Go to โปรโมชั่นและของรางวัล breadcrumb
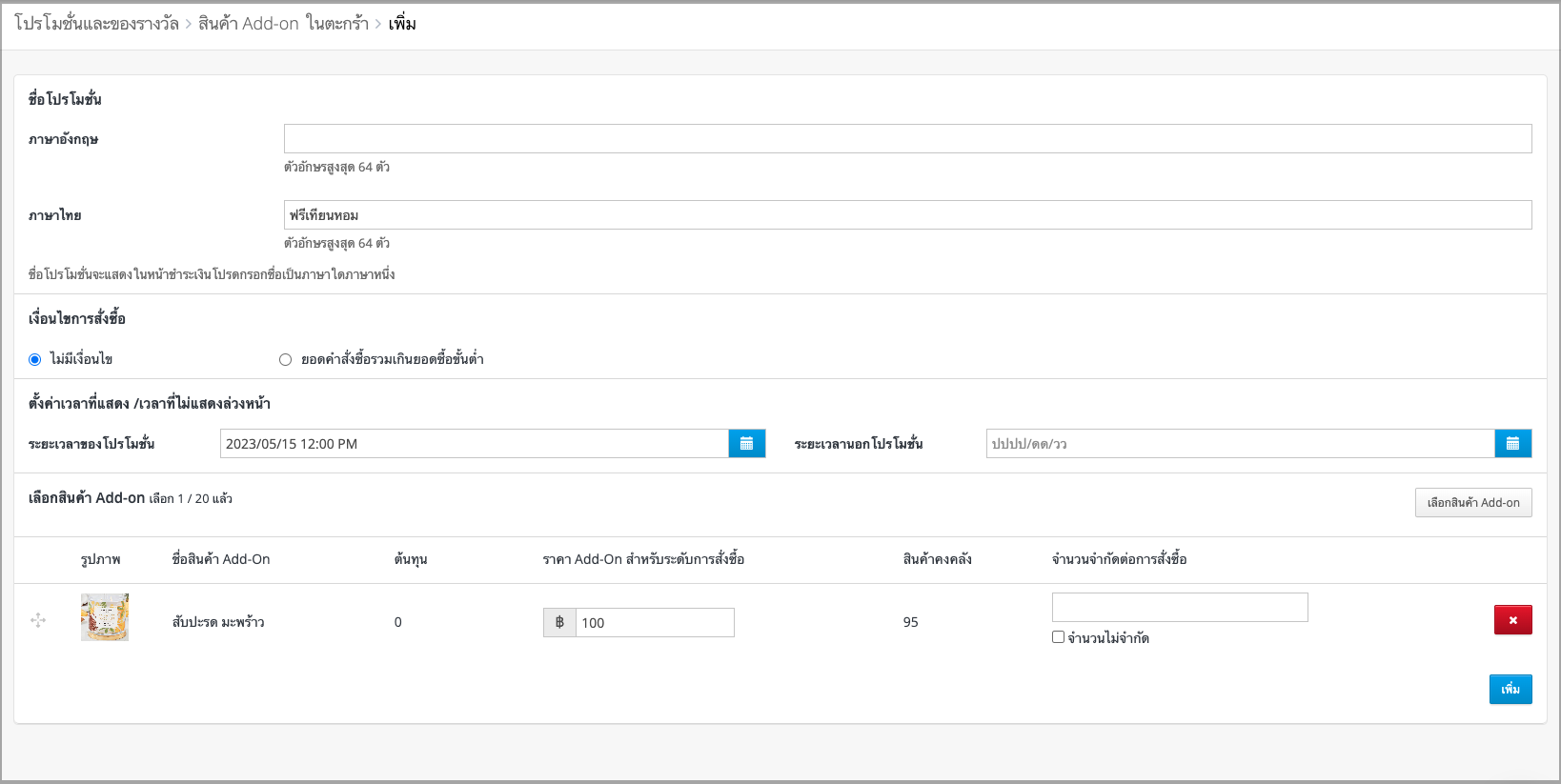The height and width of the screenshot is (784, 1561). (x=96, y=24)
